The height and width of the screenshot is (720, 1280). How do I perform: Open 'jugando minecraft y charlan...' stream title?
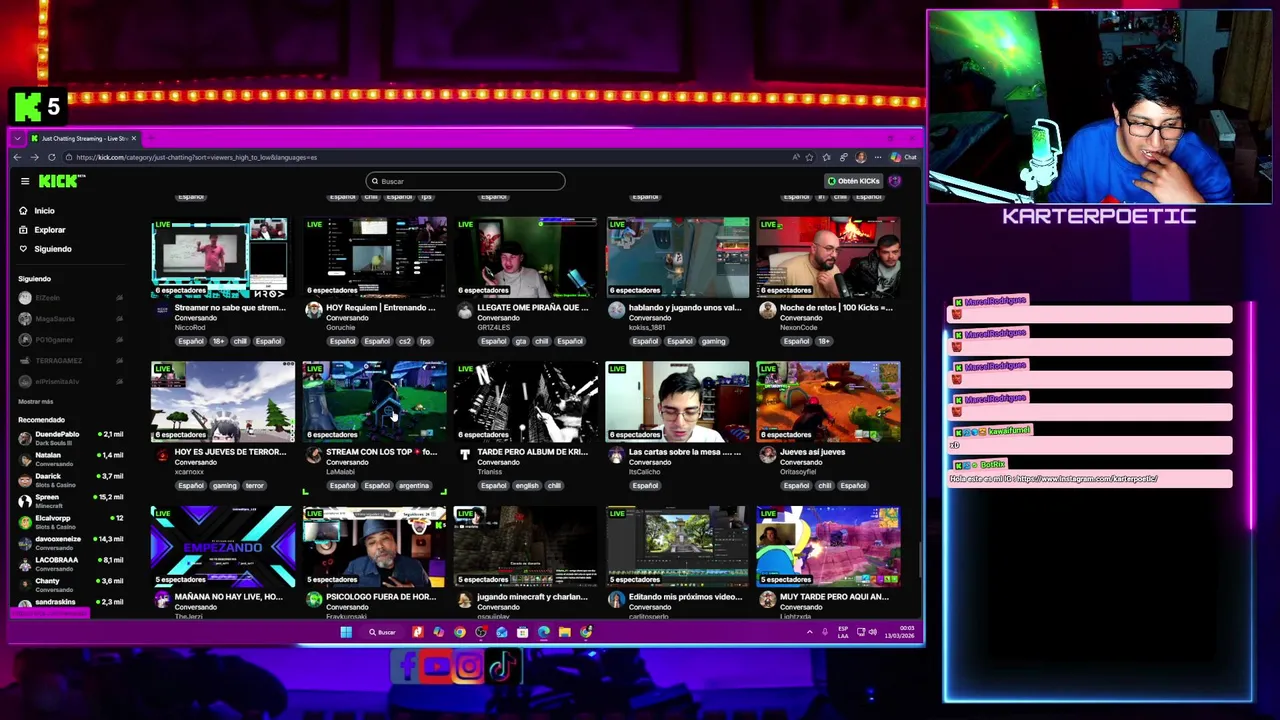pyautogui.click(x=532, y=597)
